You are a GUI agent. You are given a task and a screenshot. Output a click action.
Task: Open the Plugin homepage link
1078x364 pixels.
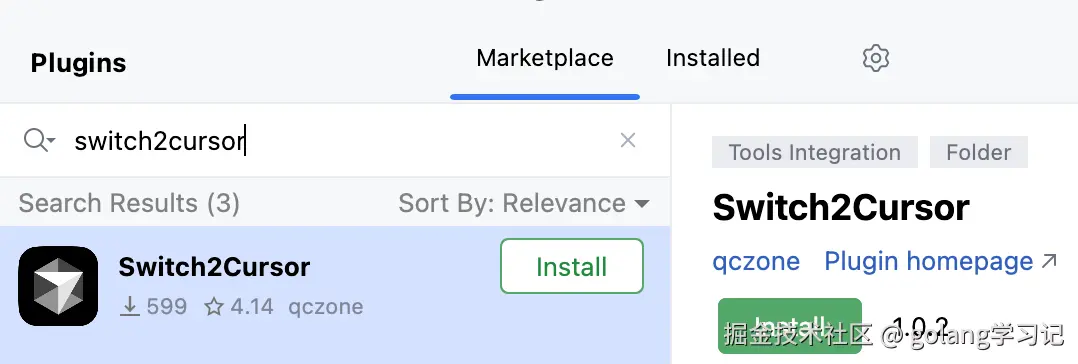(x=929, y=261)
